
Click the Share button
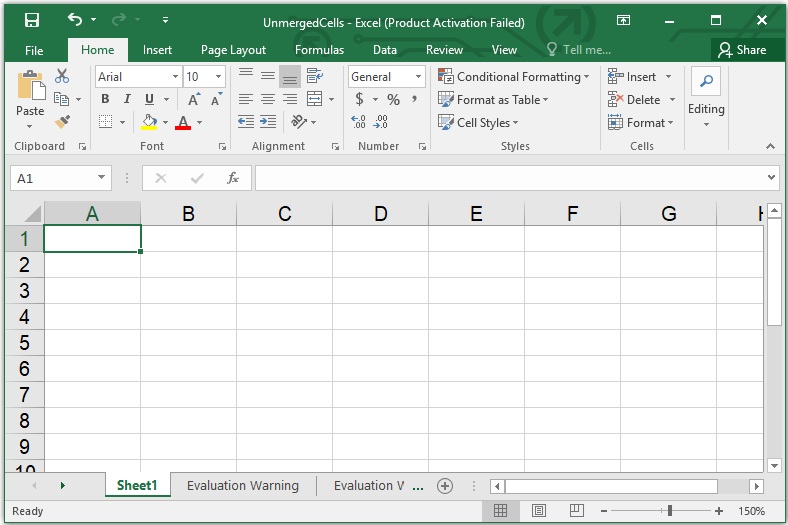point(742,50)
